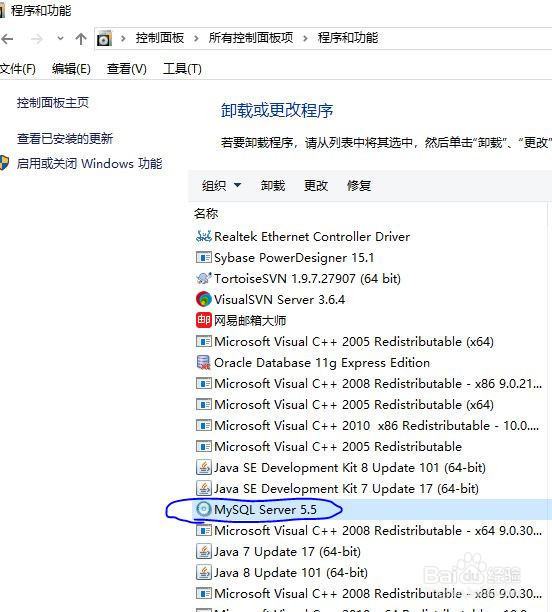This screenshot has width=552, height=612.
Task: Click the Realtek Ethernet Controller Driver icon
Action: pyautogui.click(x=203, y=236)
